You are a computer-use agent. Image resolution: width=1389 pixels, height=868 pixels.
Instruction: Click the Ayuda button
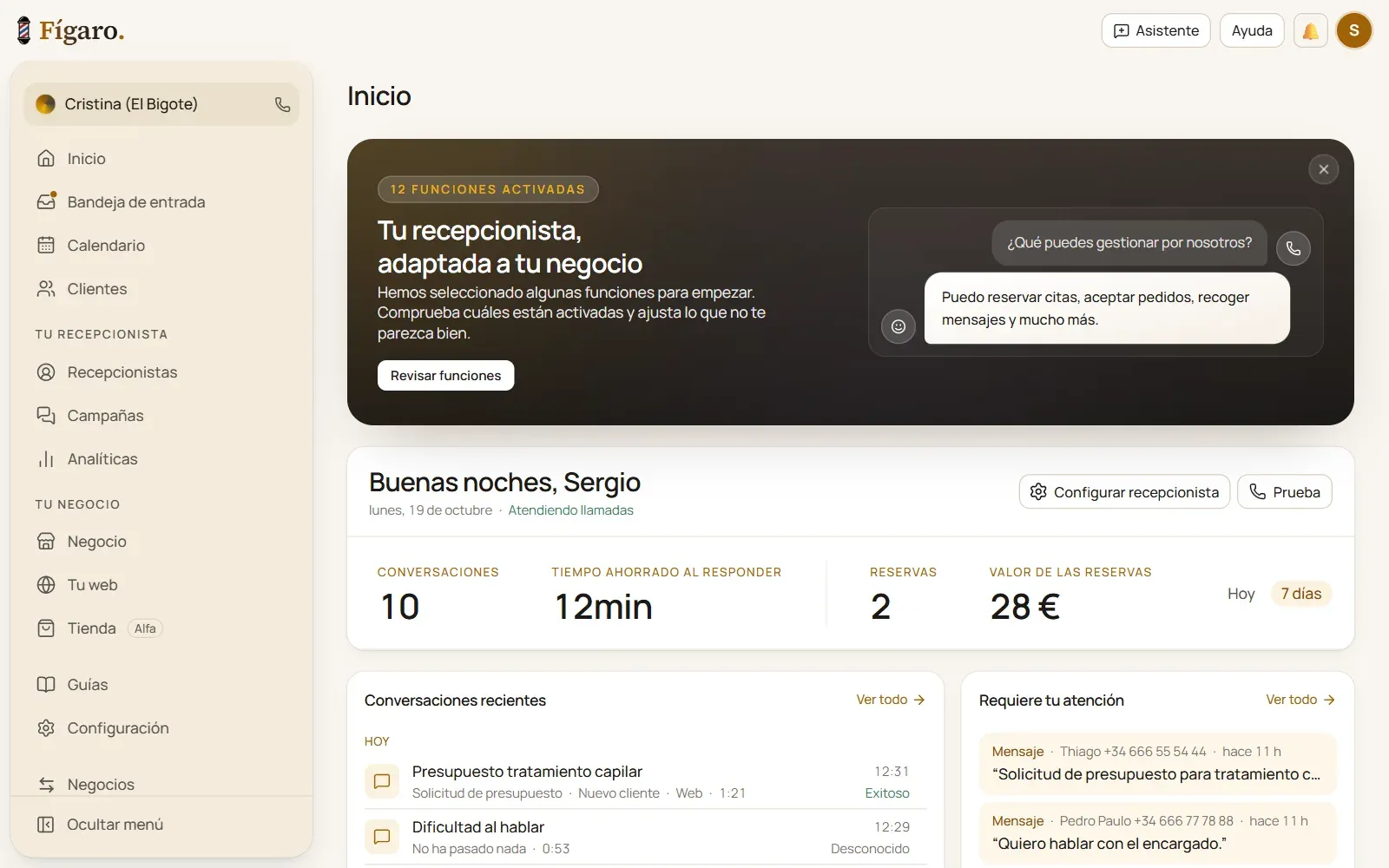click(1252, 30)
